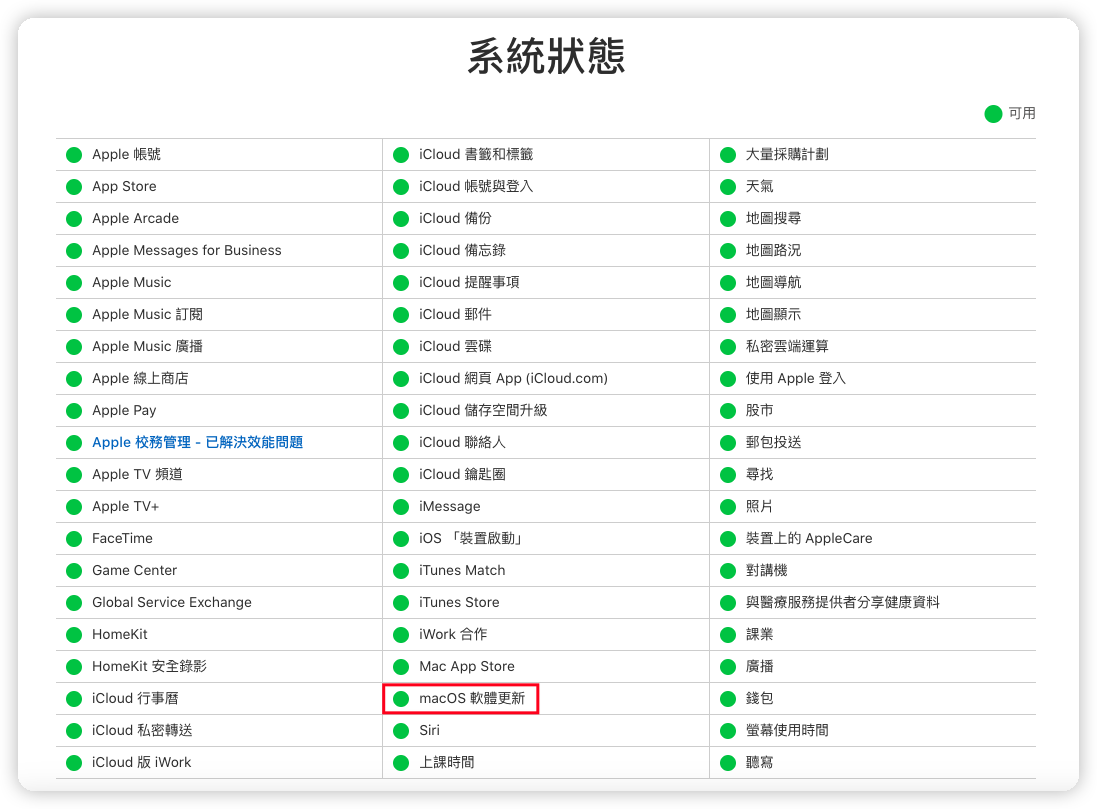Select the Apple Music row text
Viewport: 1097px width, 809px height.
132,282
